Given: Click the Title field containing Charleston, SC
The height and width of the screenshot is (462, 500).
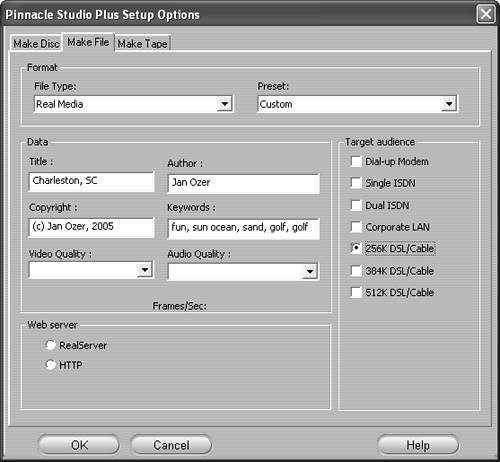Looking at the screenshot, I should click(91, 181).
